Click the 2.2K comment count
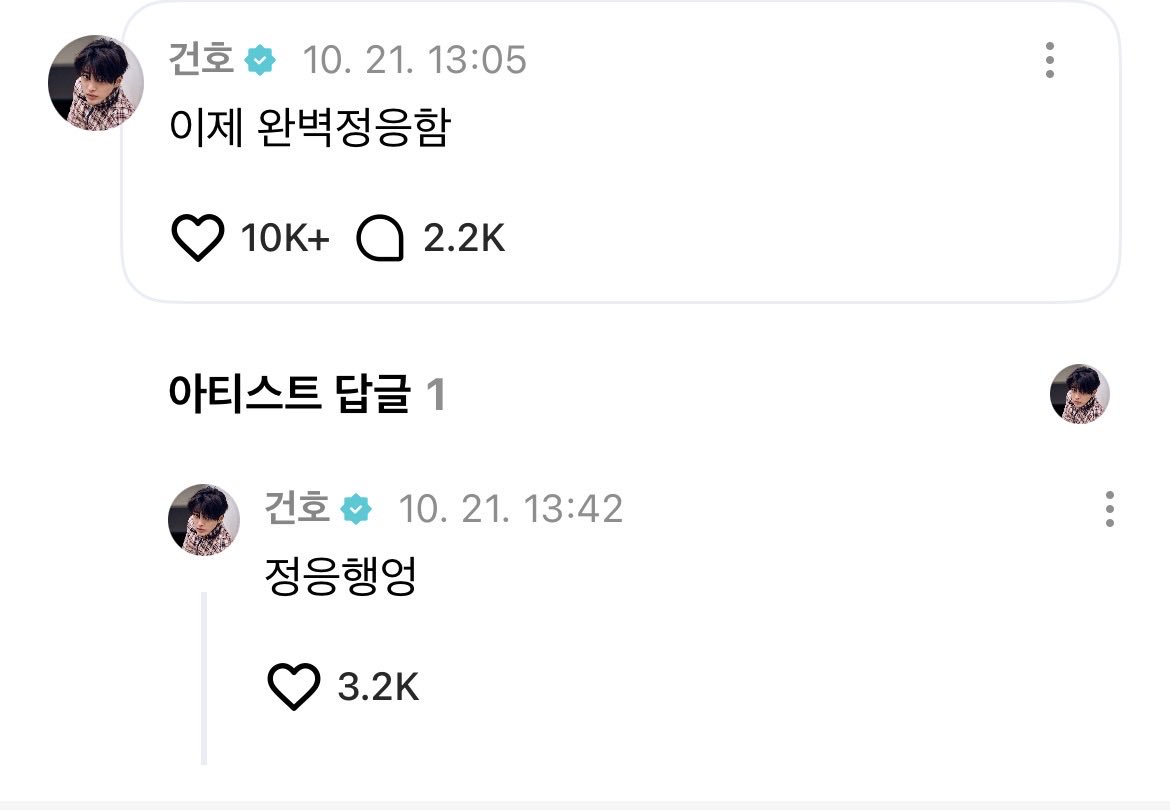This screenshot has width=1170, height=810. coord(464,239)
